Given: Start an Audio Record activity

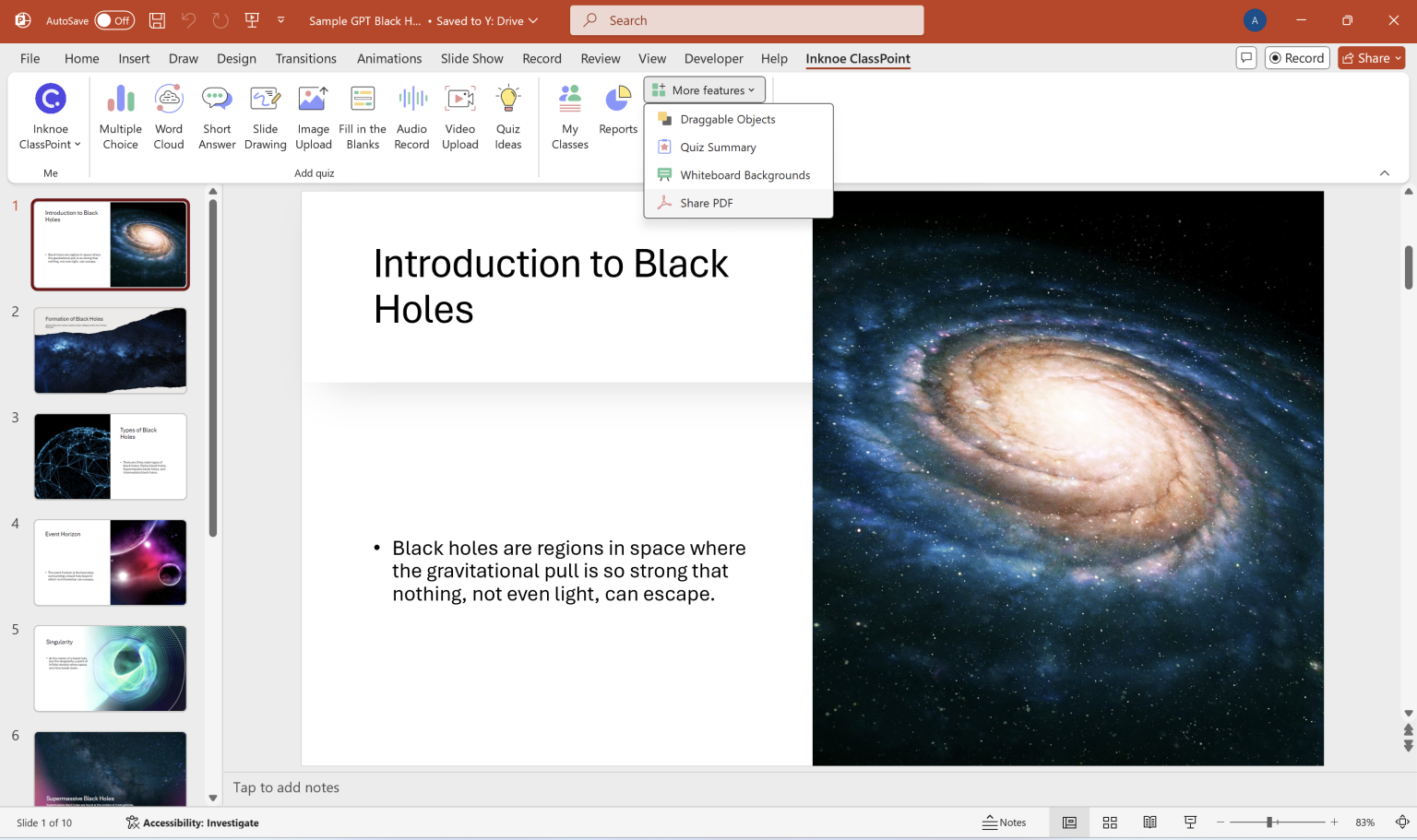Looking at the screenshot, I should click(x=411, y=115).
